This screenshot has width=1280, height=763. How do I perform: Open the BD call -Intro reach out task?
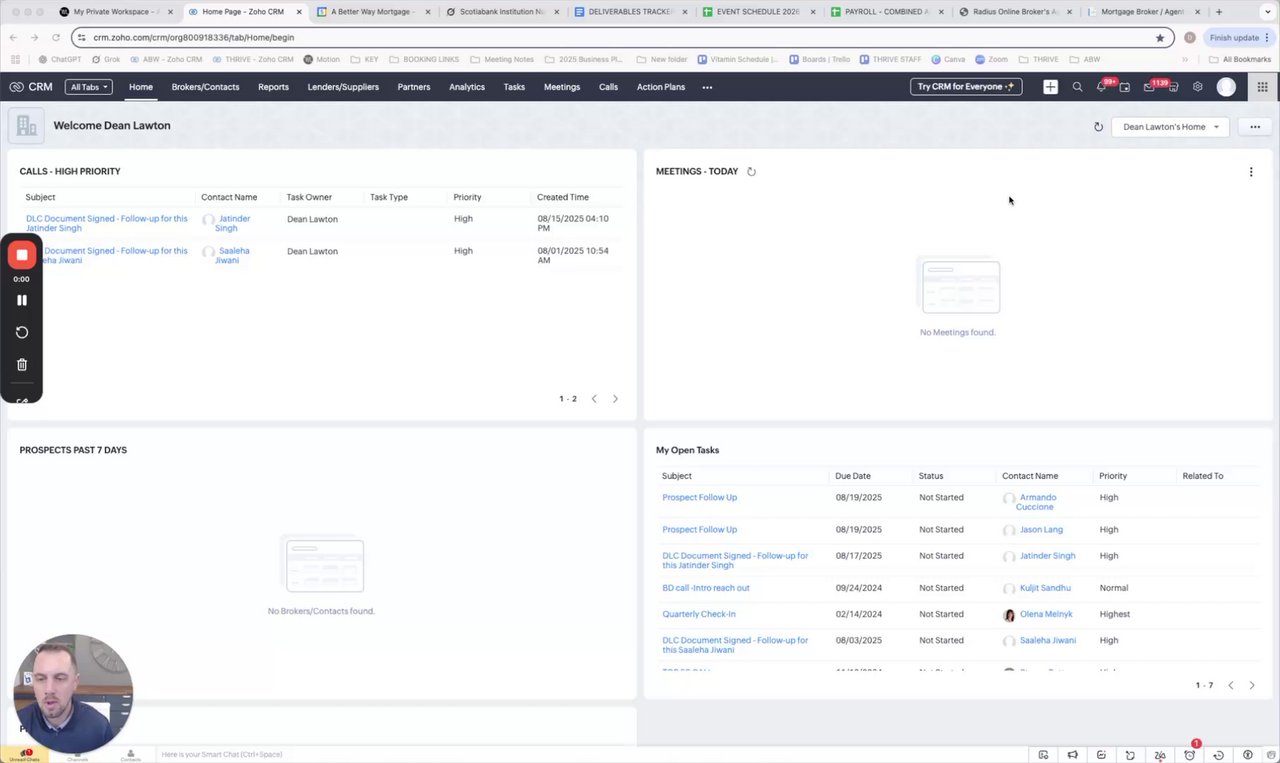coord(706,588)
